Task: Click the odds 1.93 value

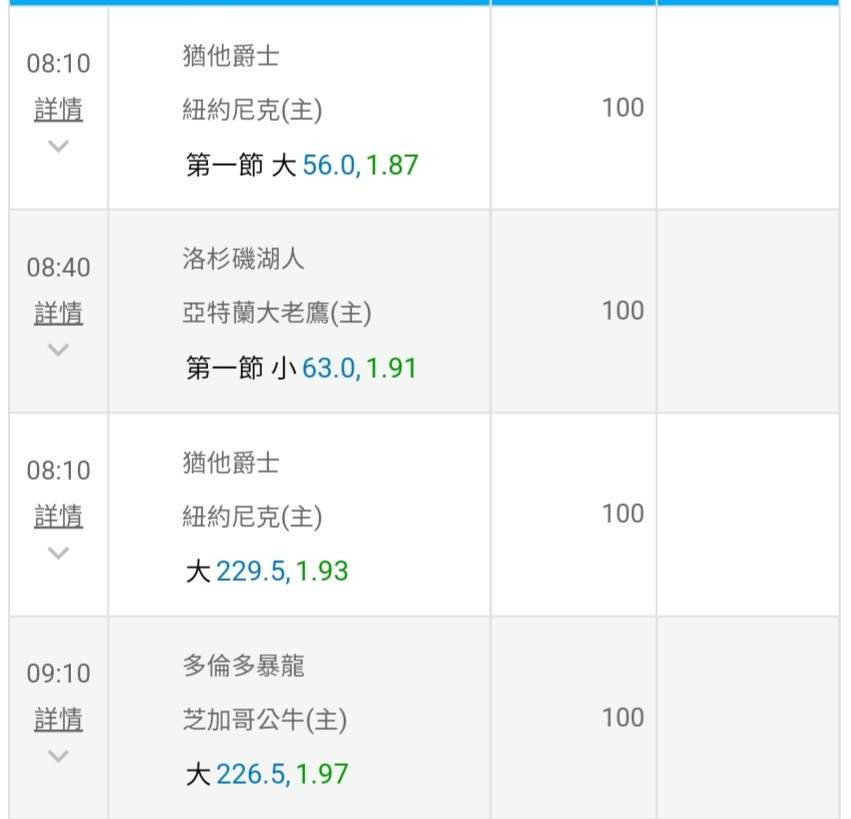Action: (x=322, y=572)
